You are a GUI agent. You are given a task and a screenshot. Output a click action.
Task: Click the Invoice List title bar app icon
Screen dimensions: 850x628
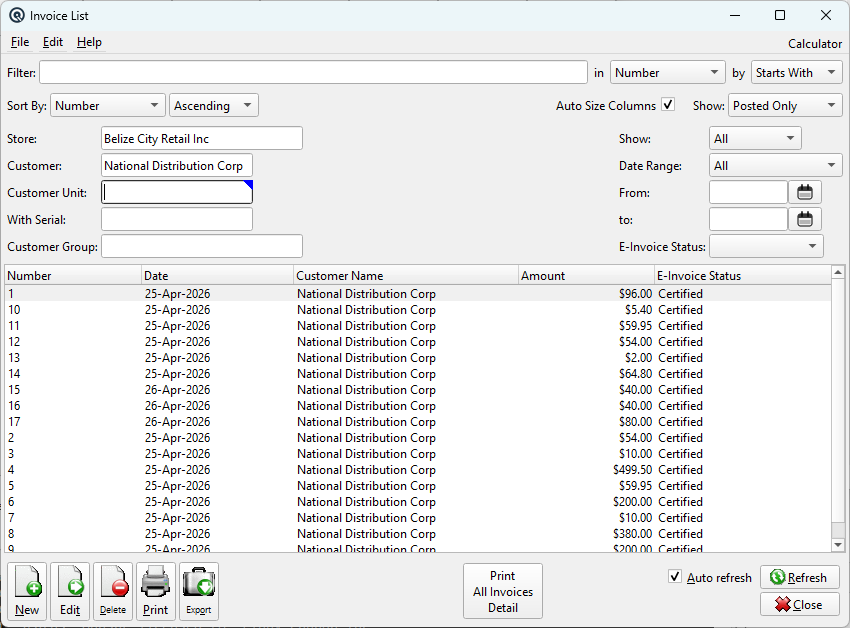tap(17, 15)
